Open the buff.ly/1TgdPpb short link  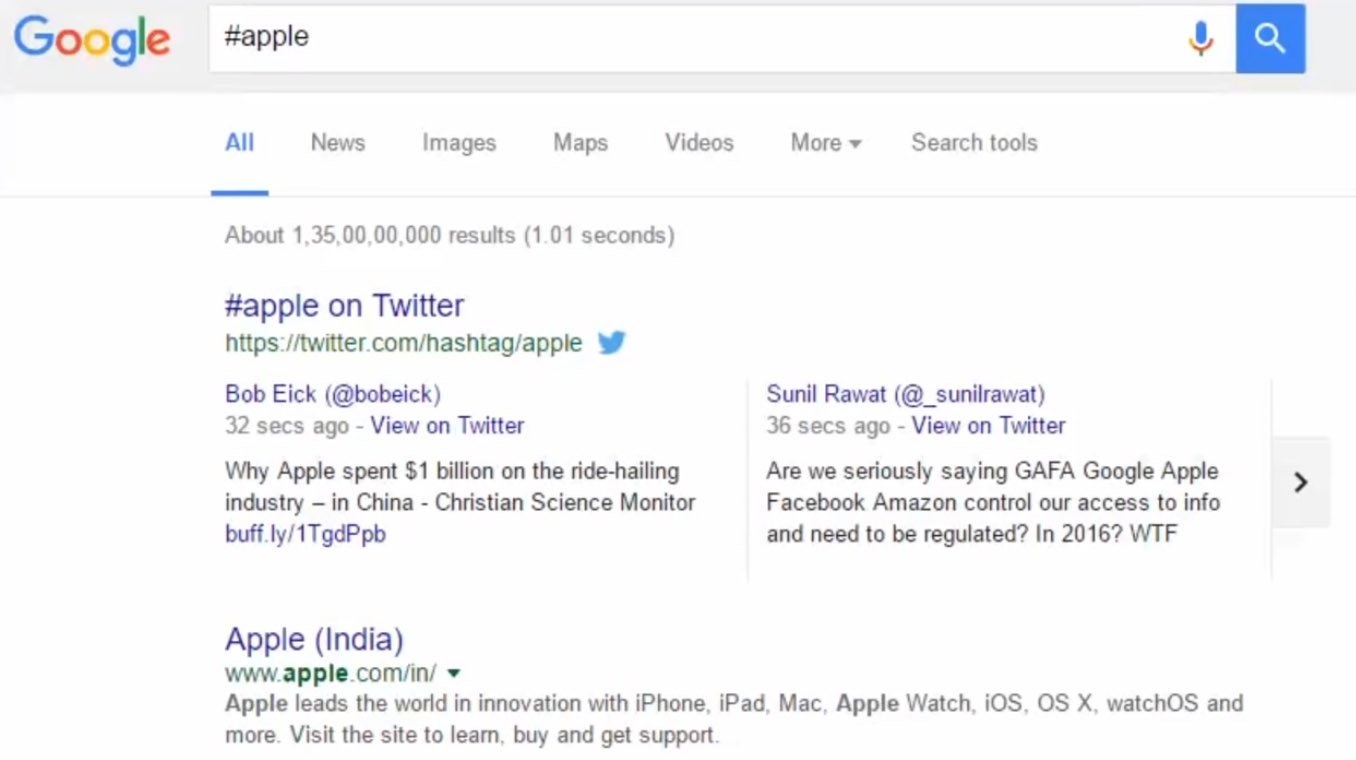pos(305,534)
